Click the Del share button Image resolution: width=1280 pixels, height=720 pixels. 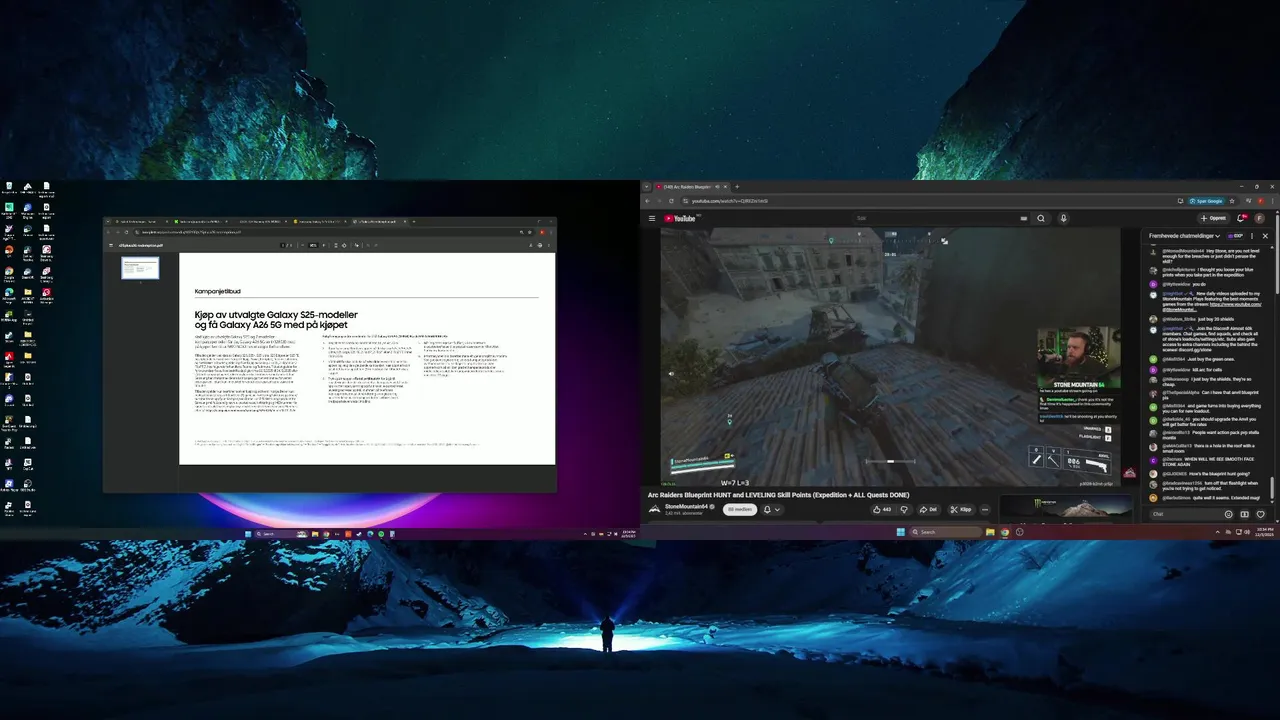tap(928, 509)
